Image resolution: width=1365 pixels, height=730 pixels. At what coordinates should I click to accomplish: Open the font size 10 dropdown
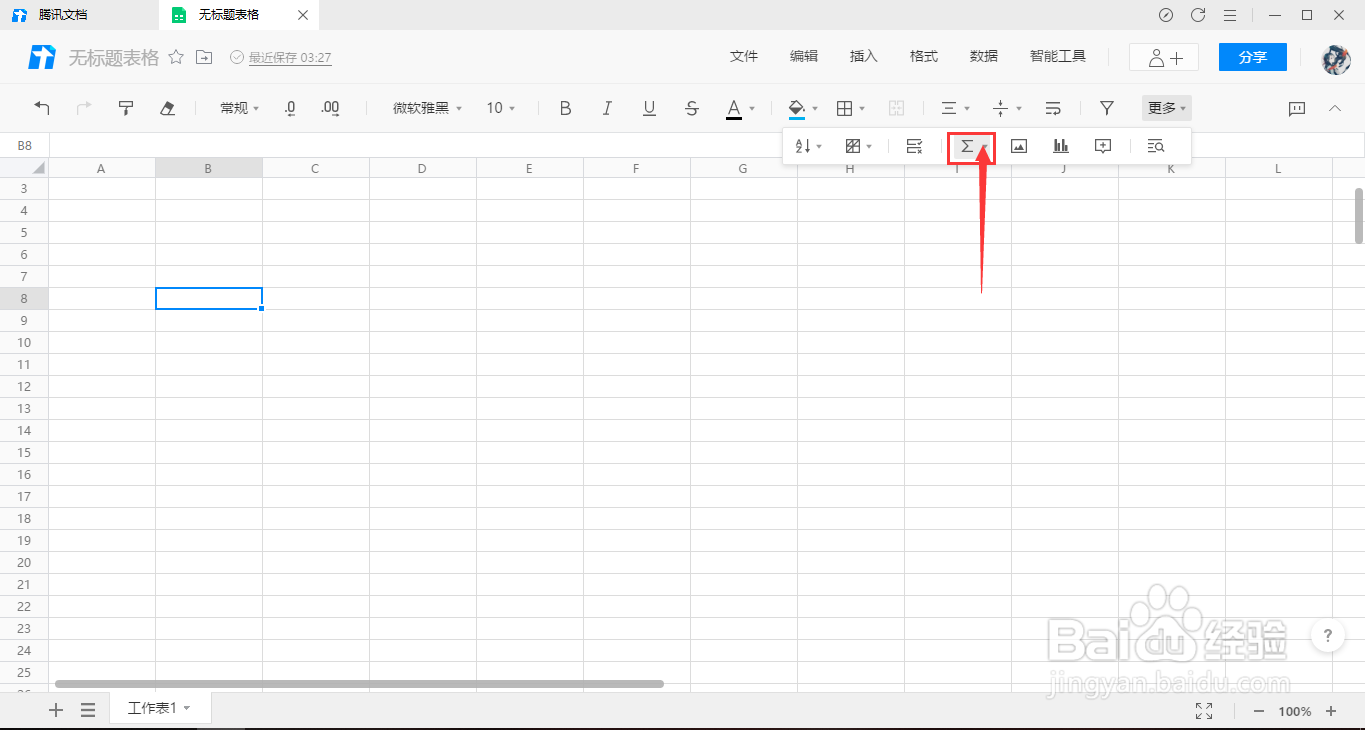pyautogui.click(x=501, y=108)
